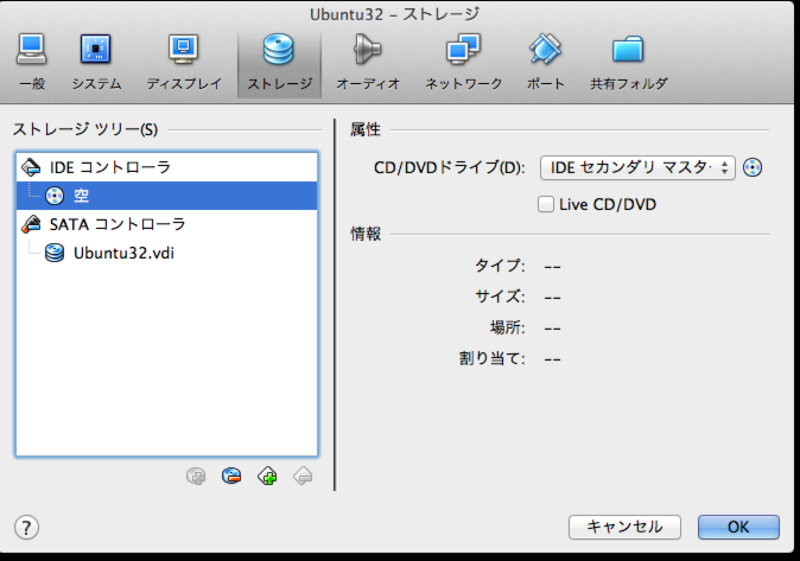Select the empty 空 optical drive row

pyautogui.click(x=167, y=195)
